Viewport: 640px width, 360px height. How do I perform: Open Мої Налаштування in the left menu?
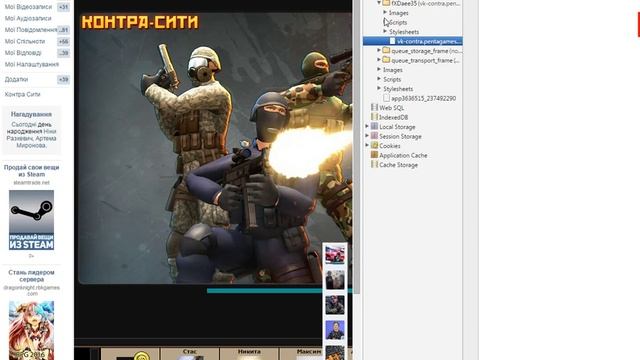pos(31,64)
